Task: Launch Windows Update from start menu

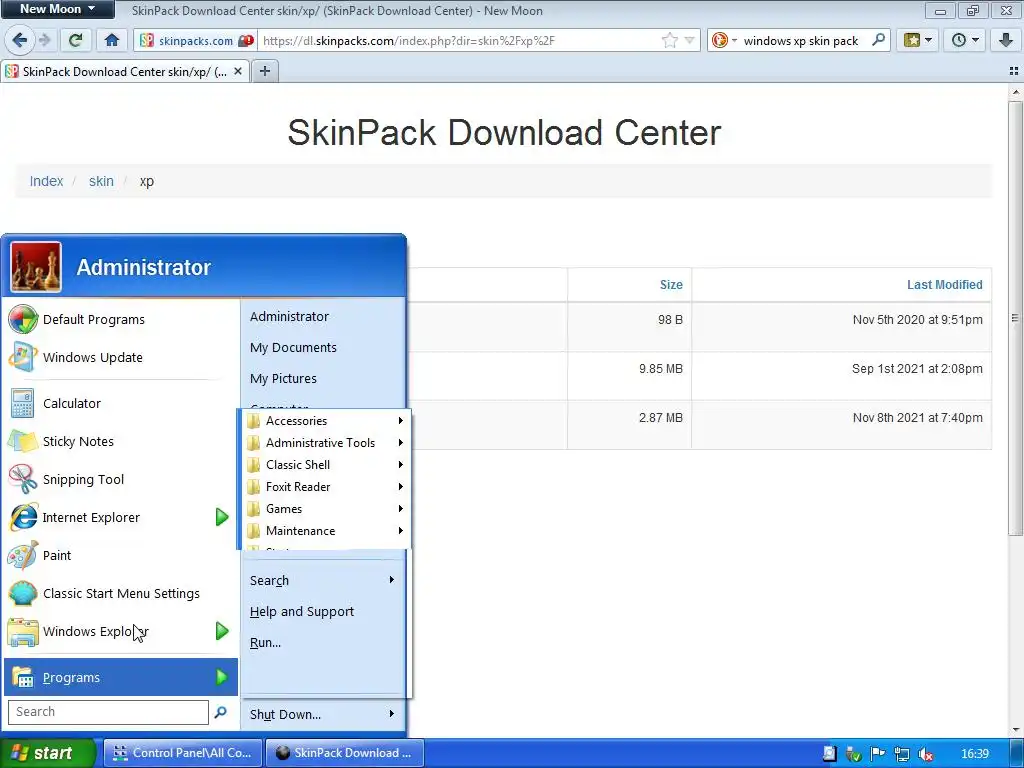Action: 121,357
